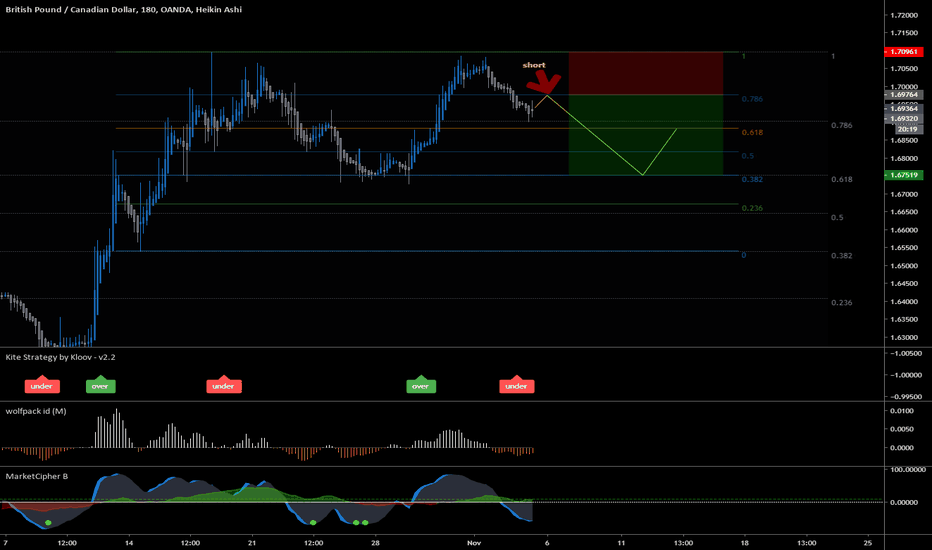Select the blue 0.5 Fibonacci level label
Screen dimensions: 932x550
747,156
